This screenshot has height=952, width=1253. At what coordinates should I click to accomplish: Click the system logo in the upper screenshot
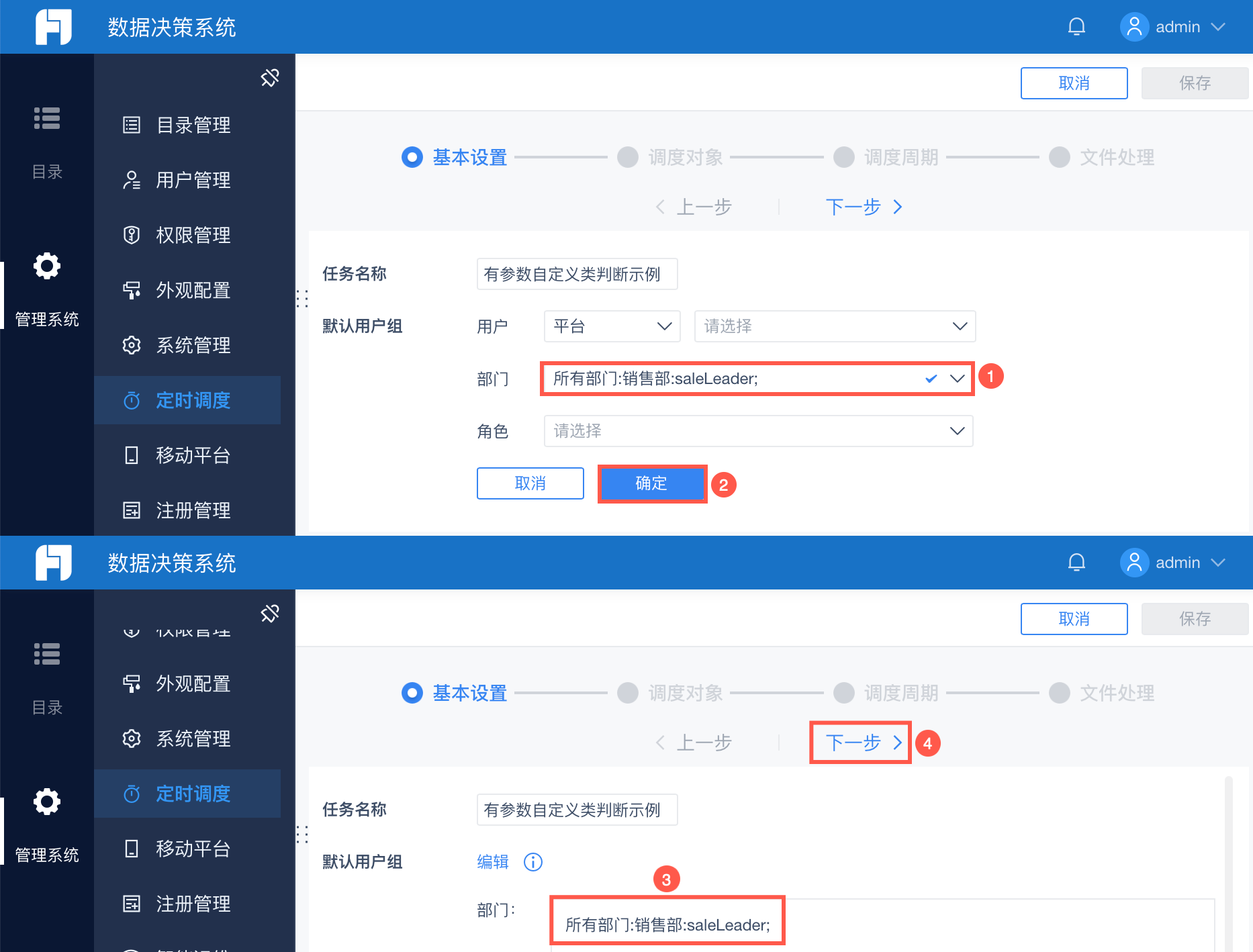[x=54, y=27]
